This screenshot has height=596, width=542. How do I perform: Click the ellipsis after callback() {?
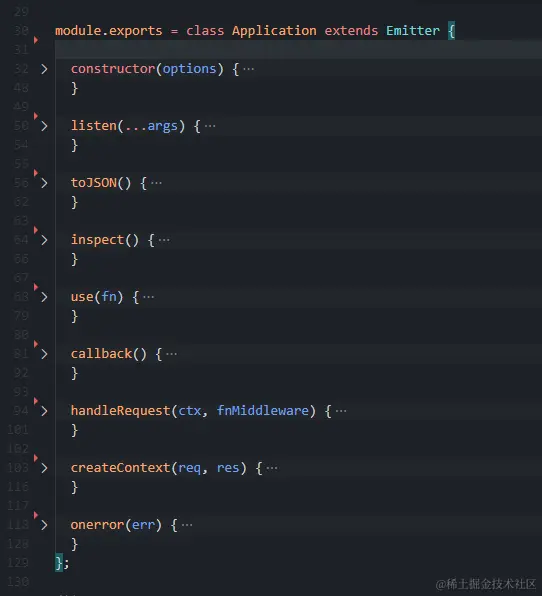pos(171,354)
